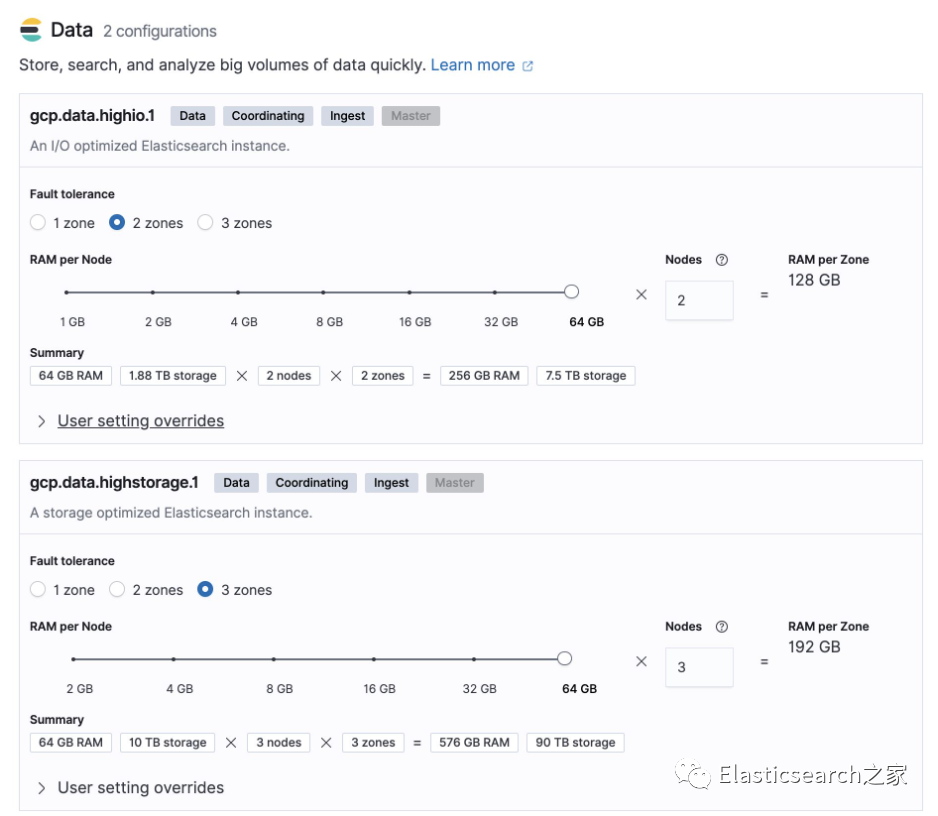Click the Elasticsearch Data logo icon
This screenshot has width=938, height=816.
(31, 30)
